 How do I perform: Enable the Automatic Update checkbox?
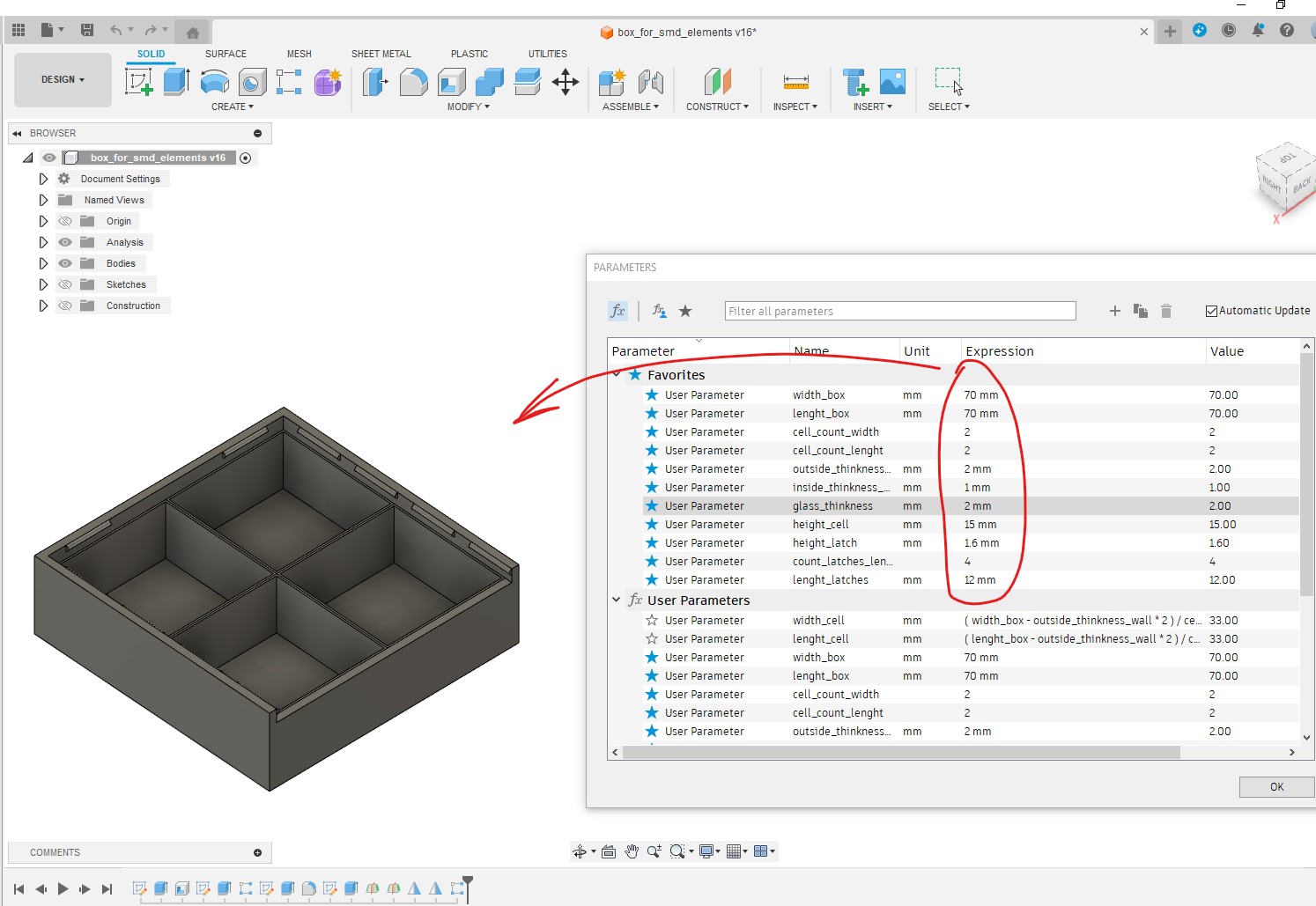click(x=1212, y=310)
